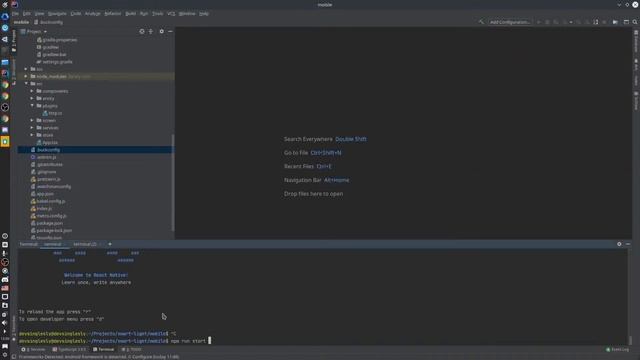This screenshot has width=640, height=360.
Task: Open the View menu
Action: (x=39, y=13)
